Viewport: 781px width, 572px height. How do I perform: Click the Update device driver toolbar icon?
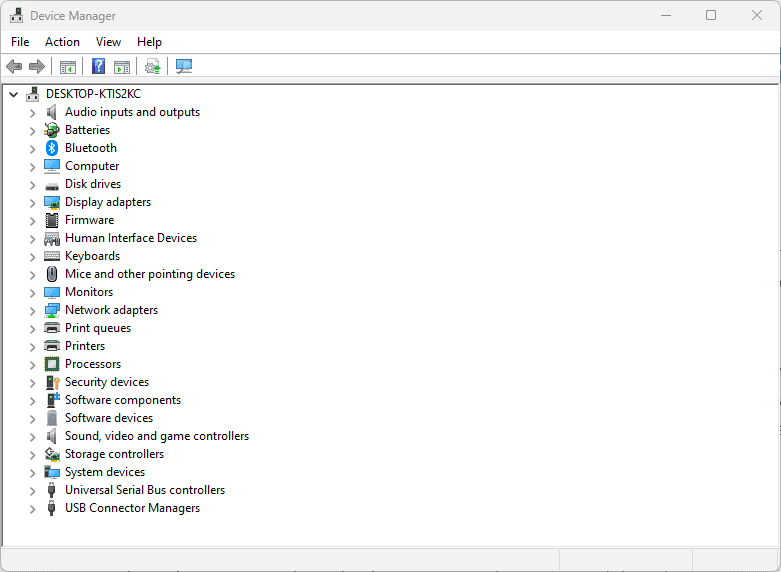[x=152, y=66]
